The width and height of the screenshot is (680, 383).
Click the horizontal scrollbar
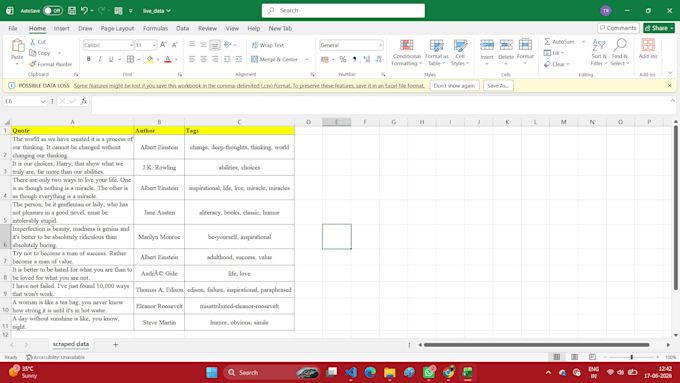pyautogui.click(x=536, y=345)
